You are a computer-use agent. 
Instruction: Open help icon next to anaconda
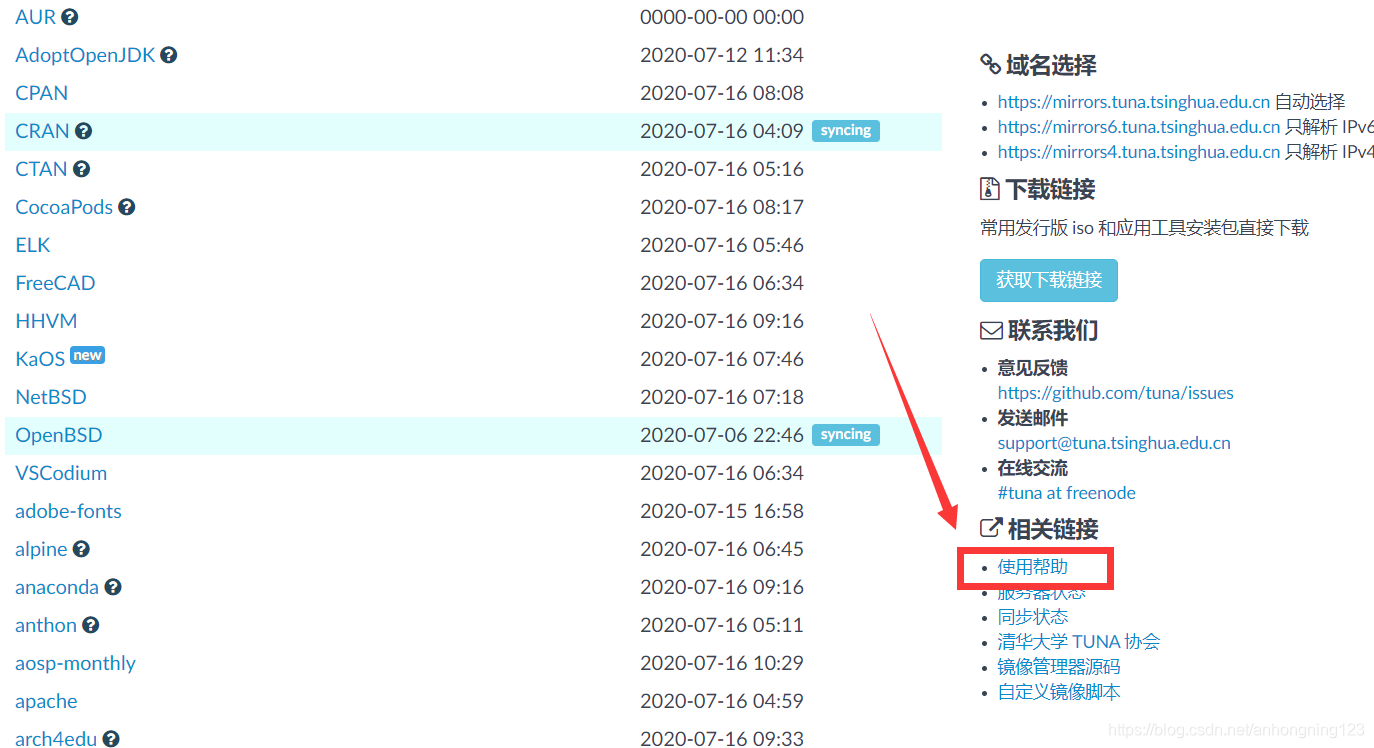(113, 587)
